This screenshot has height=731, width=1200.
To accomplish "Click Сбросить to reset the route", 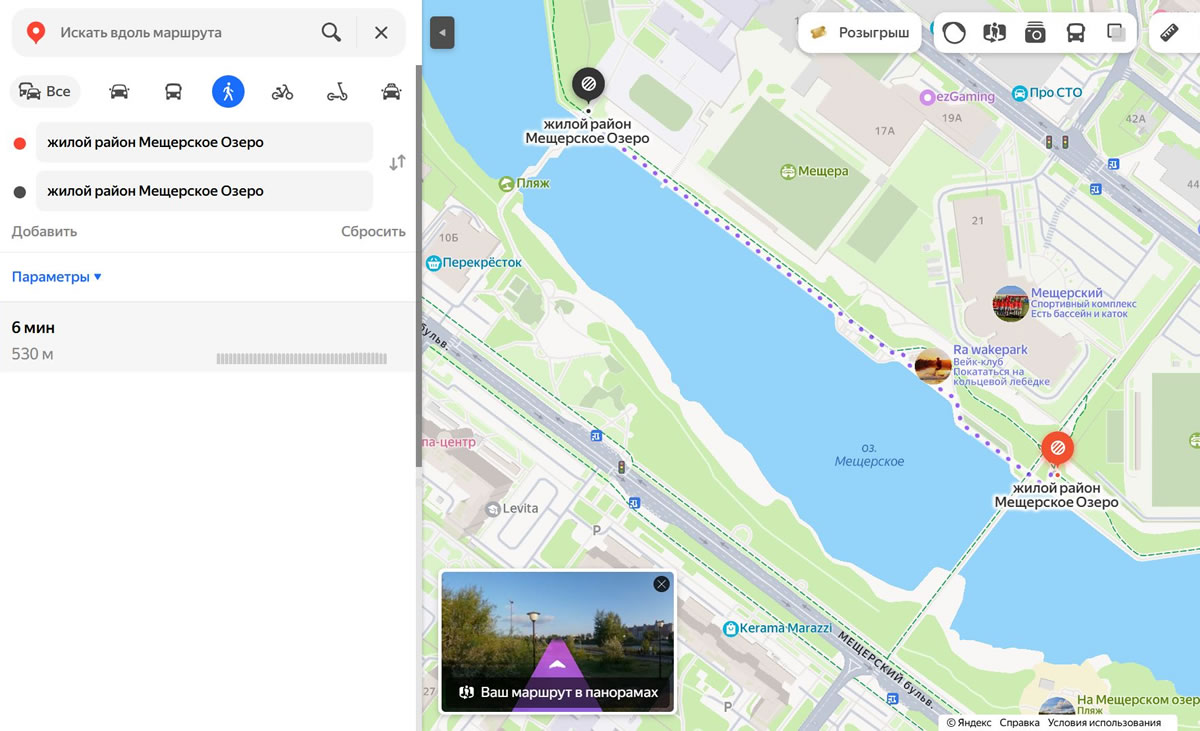I will (x=373, y=232).
